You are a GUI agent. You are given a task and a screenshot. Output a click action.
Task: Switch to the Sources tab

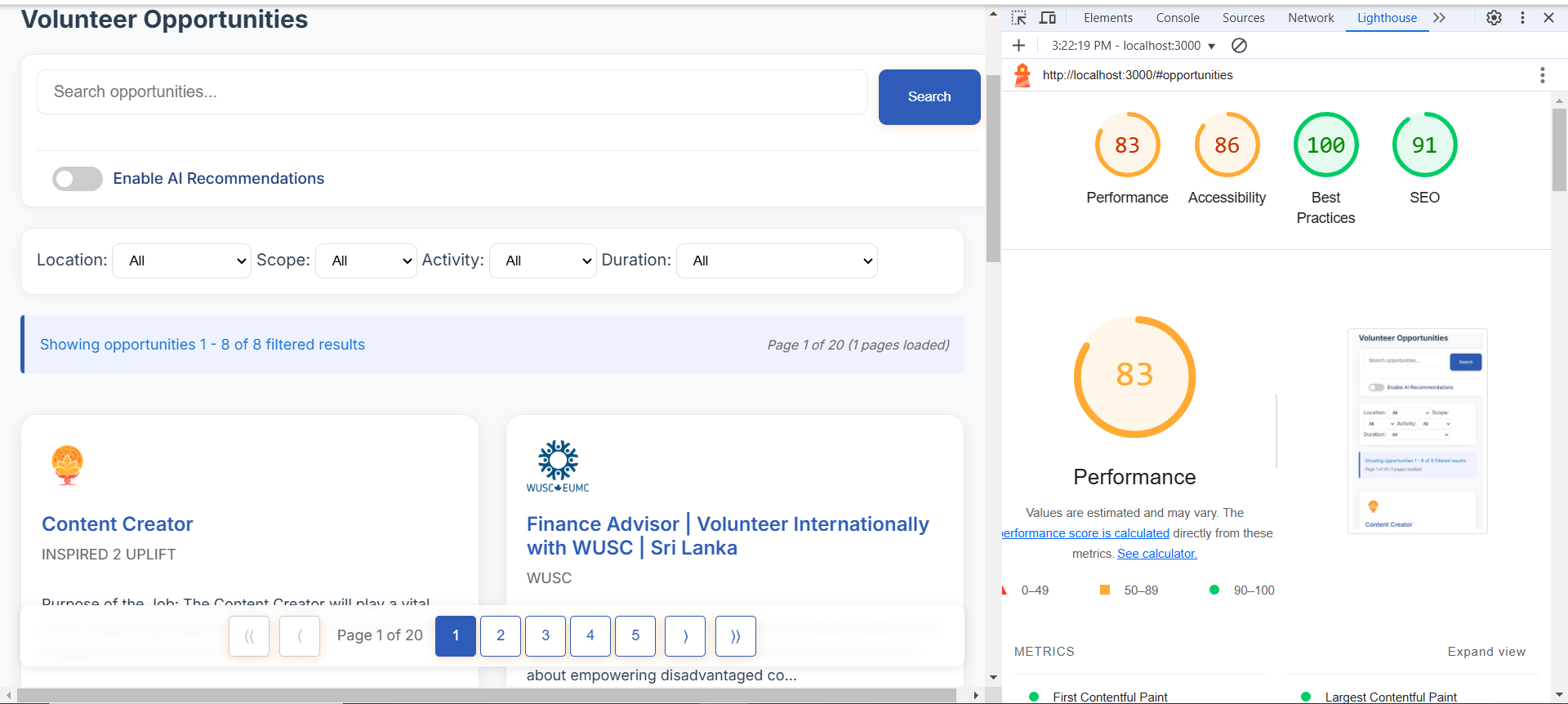(x=1243, y=18)
